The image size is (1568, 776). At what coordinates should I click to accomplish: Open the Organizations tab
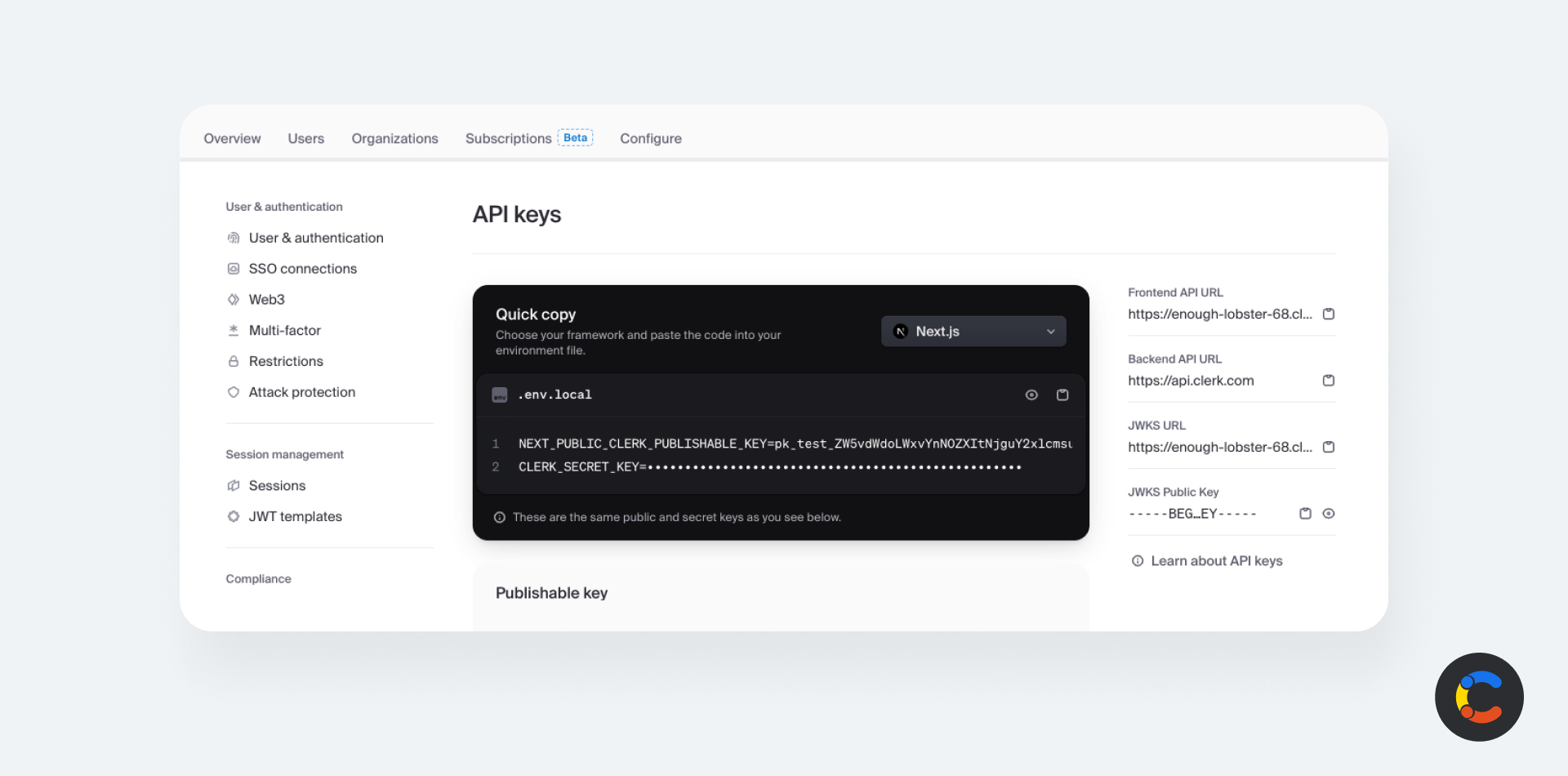coord(394,139)
